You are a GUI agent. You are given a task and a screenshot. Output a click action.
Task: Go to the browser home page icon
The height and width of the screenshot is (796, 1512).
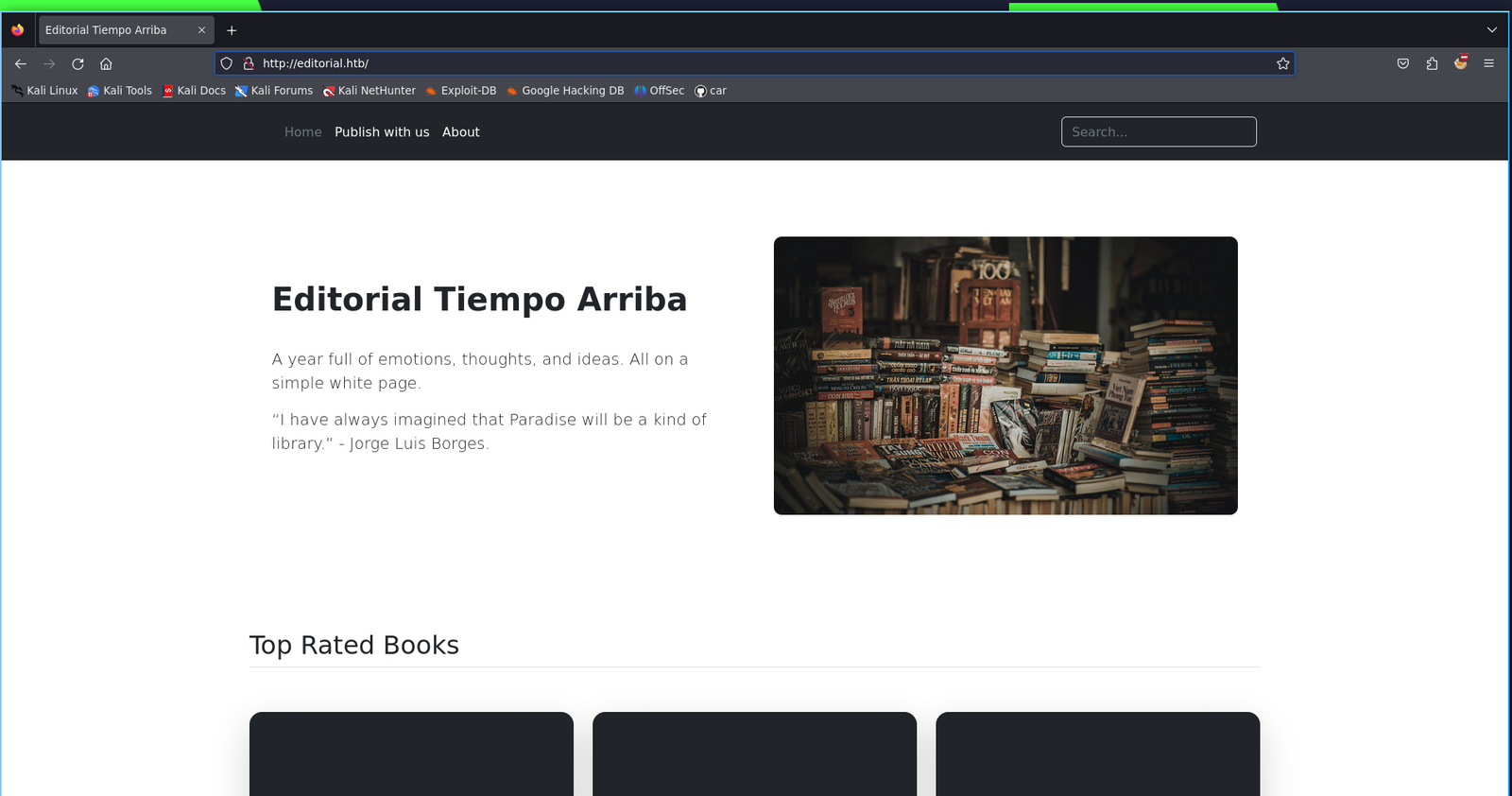click(x=106, y=63)
